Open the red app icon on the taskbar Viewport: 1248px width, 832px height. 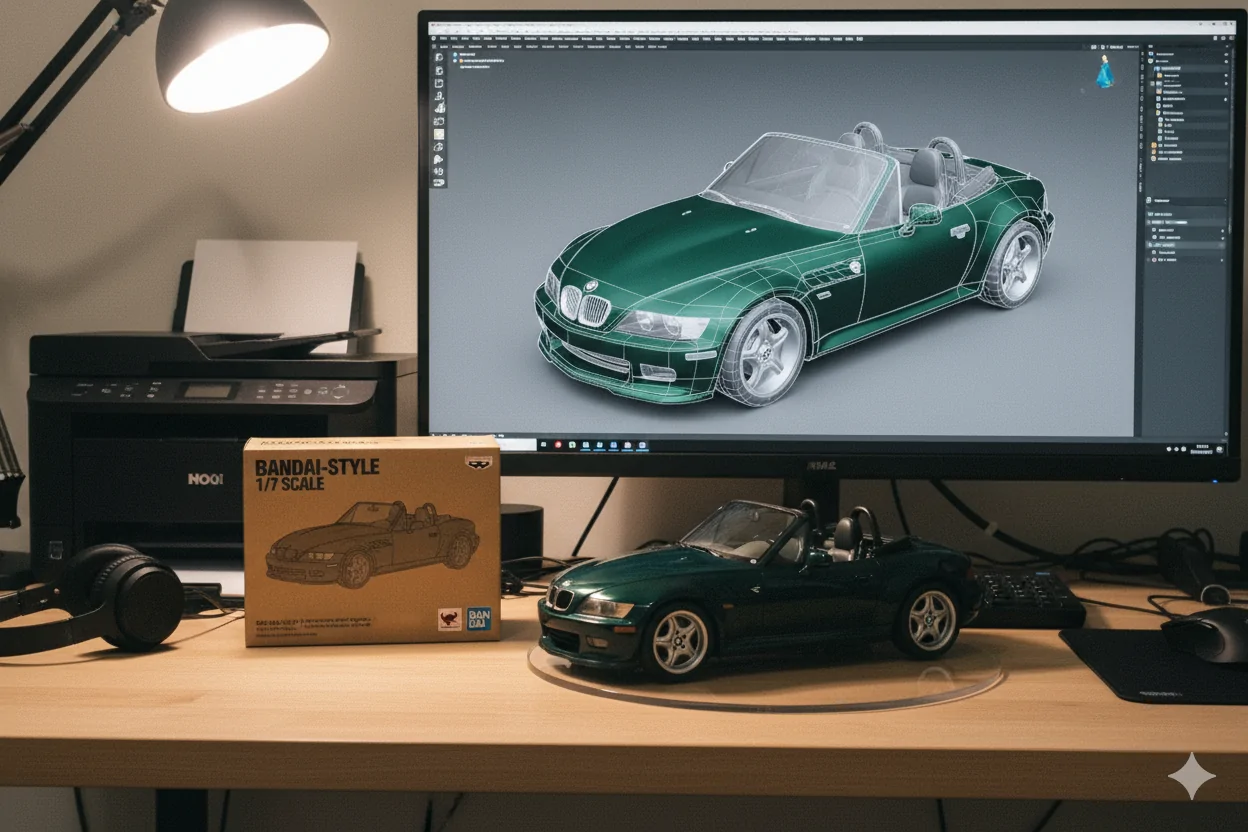[558, 444]
